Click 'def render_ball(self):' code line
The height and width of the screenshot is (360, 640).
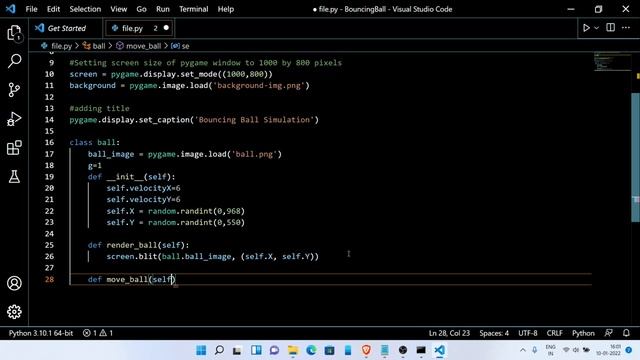138,245
